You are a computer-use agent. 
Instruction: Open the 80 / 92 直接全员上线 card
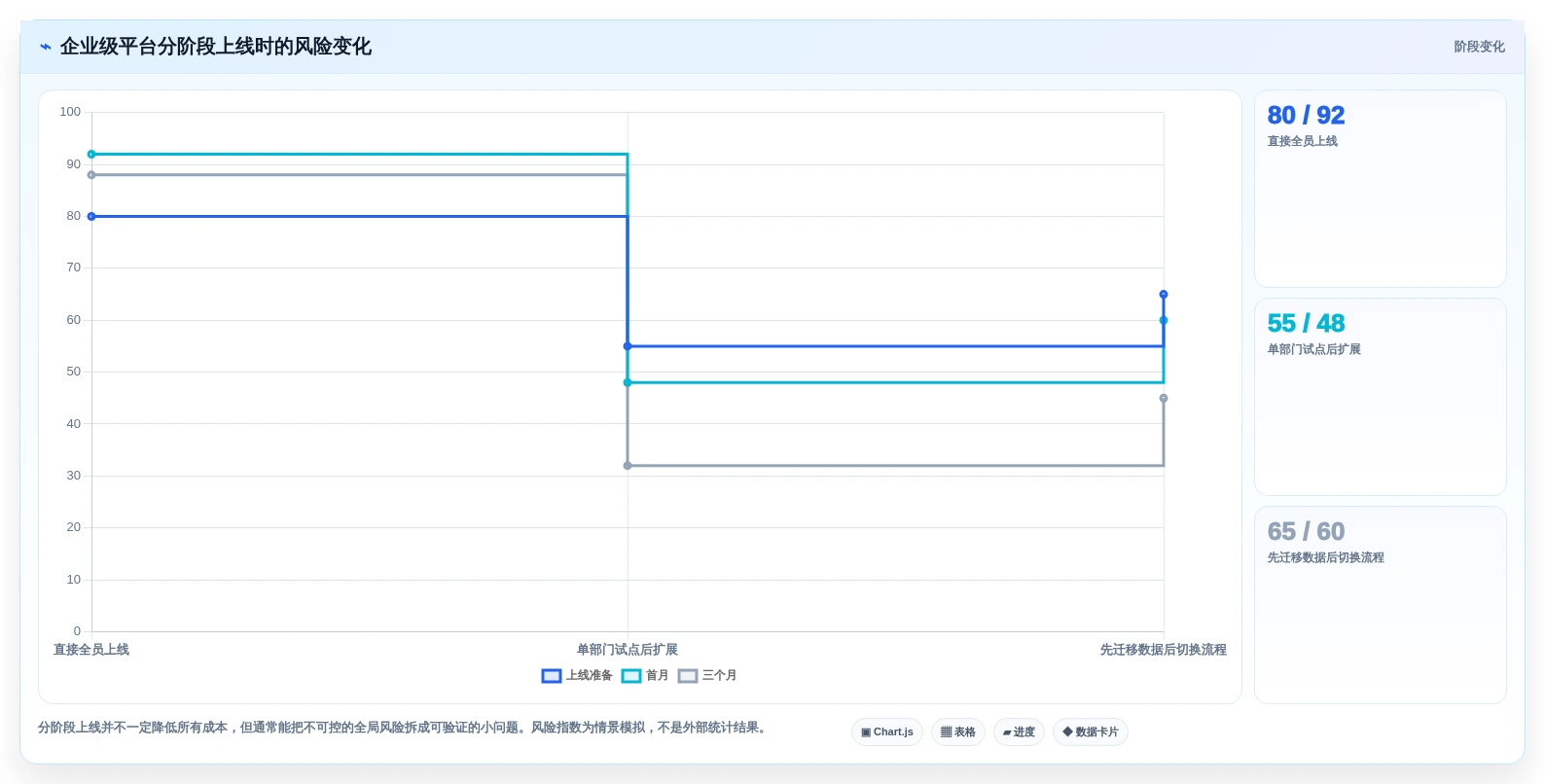[1381, 189]
